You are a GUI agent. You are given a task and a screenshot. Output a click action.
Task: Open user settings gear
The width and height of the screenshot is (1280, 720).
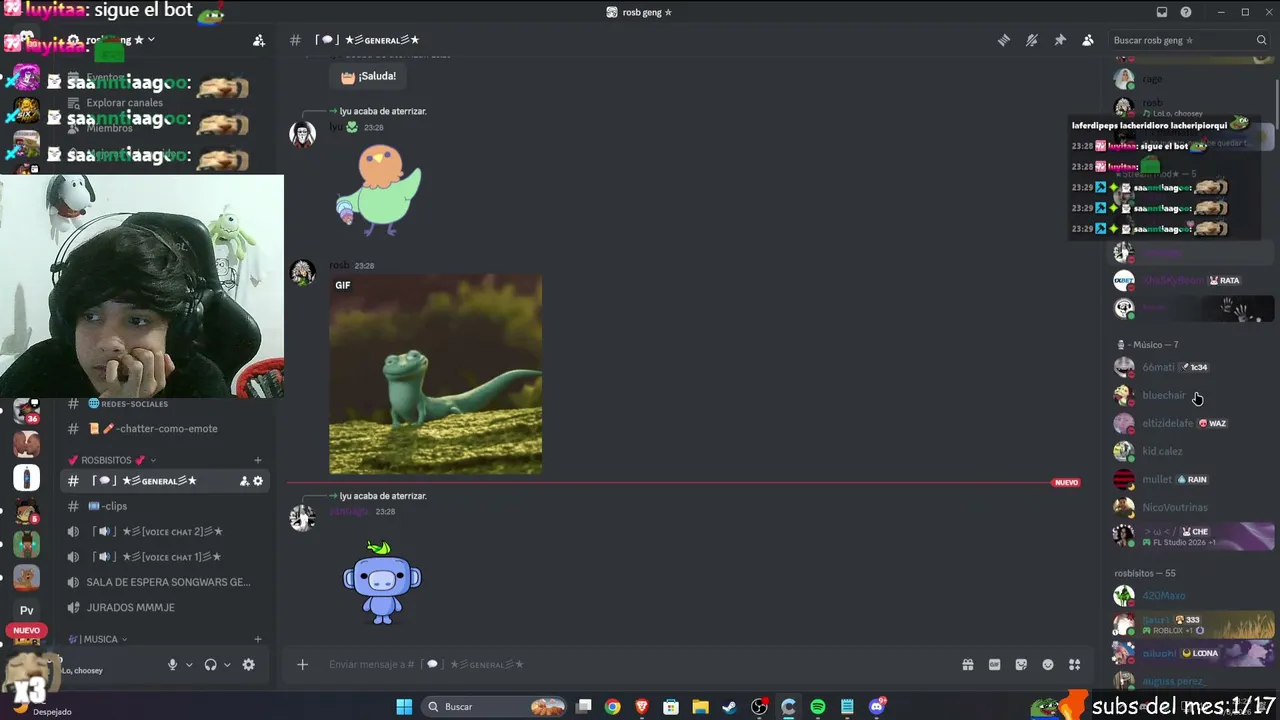point(249,664)
